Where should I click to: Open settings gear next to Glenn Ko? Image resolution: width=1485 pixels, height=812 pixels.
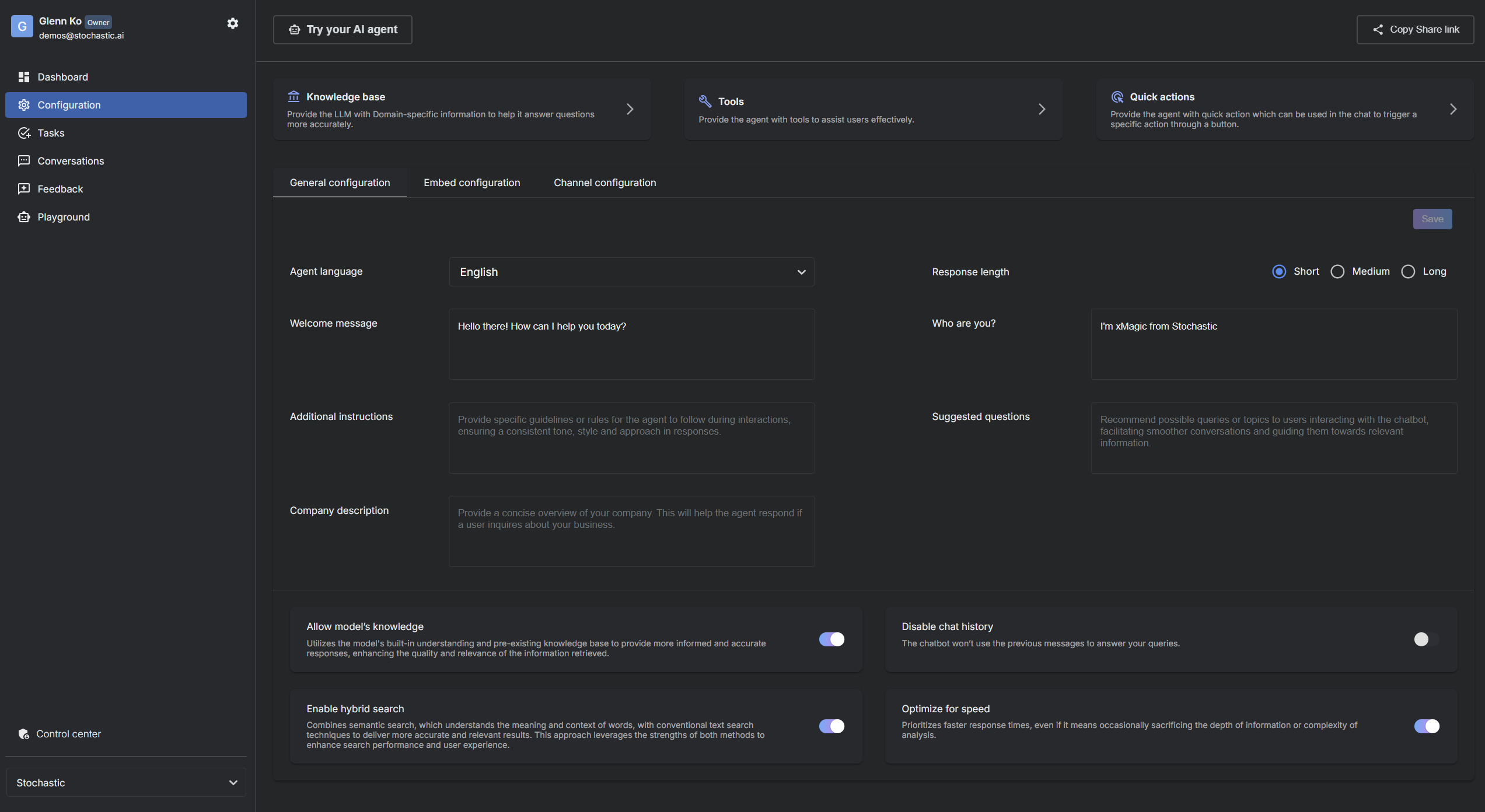(233, 23)
